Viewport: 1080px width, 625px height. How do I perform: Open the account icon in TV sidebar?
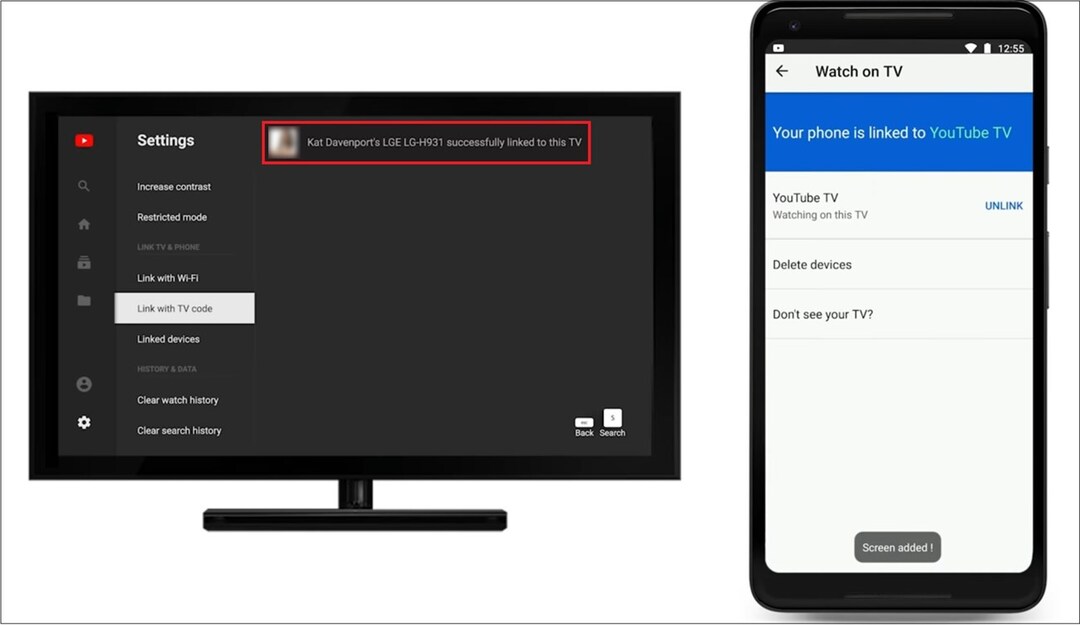(x=84, y=384)
